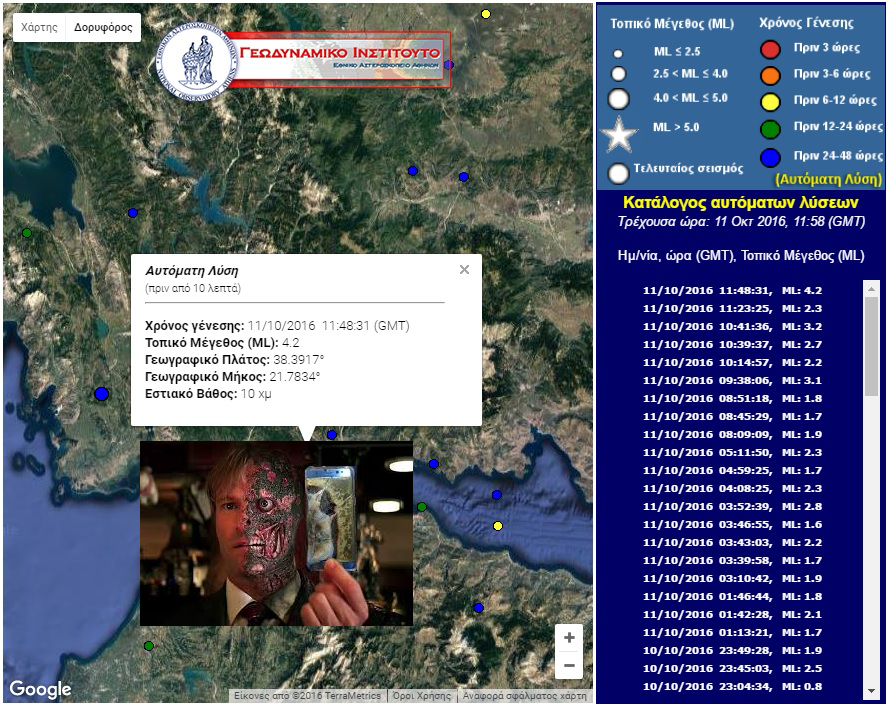
Task: Select the 11:48:31 ML 4.2 catalog entry
Action: [732, 290]
